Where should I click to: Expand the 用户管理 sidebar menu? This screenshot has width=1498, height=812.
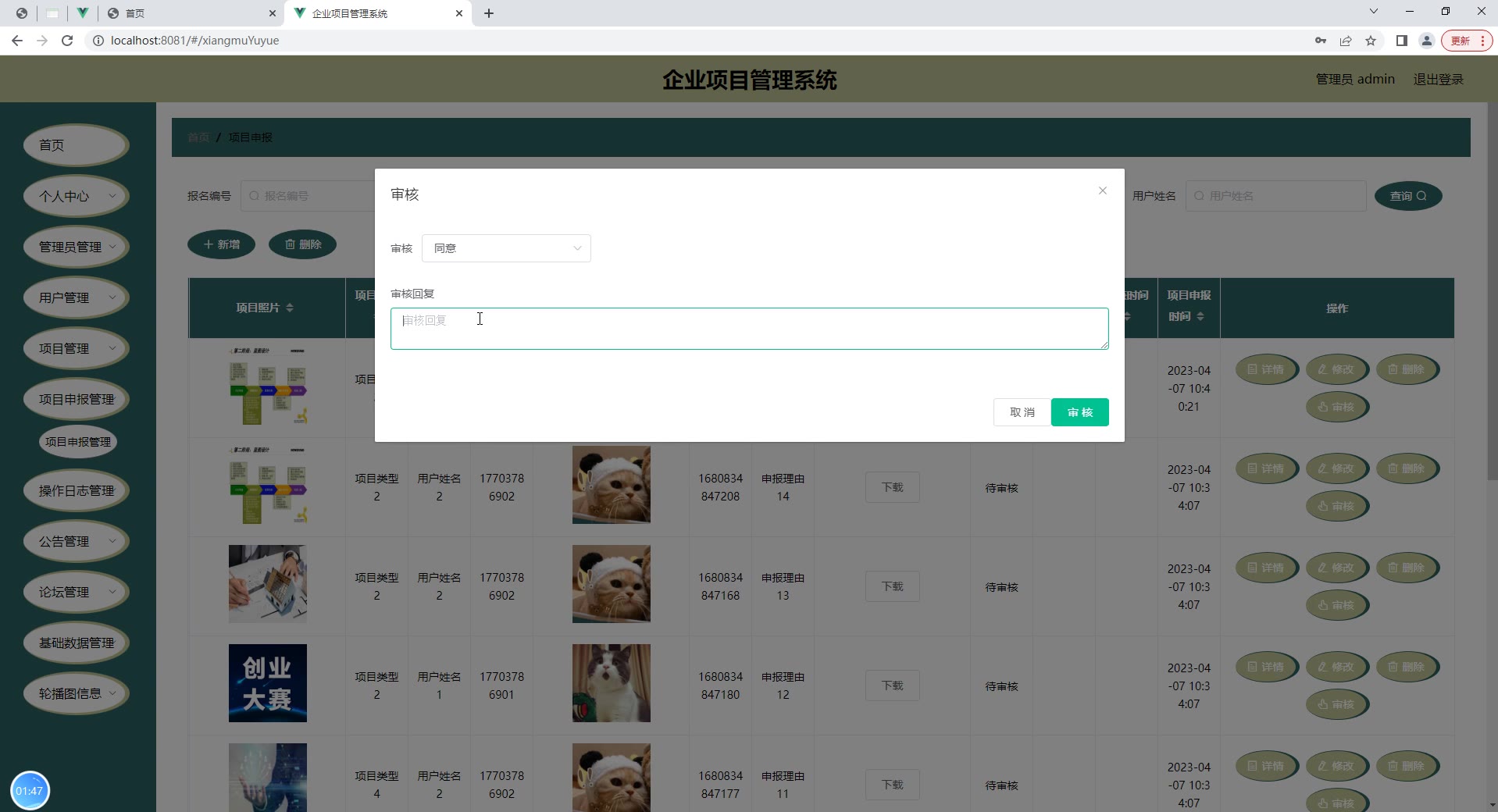[x=77, y=297]
